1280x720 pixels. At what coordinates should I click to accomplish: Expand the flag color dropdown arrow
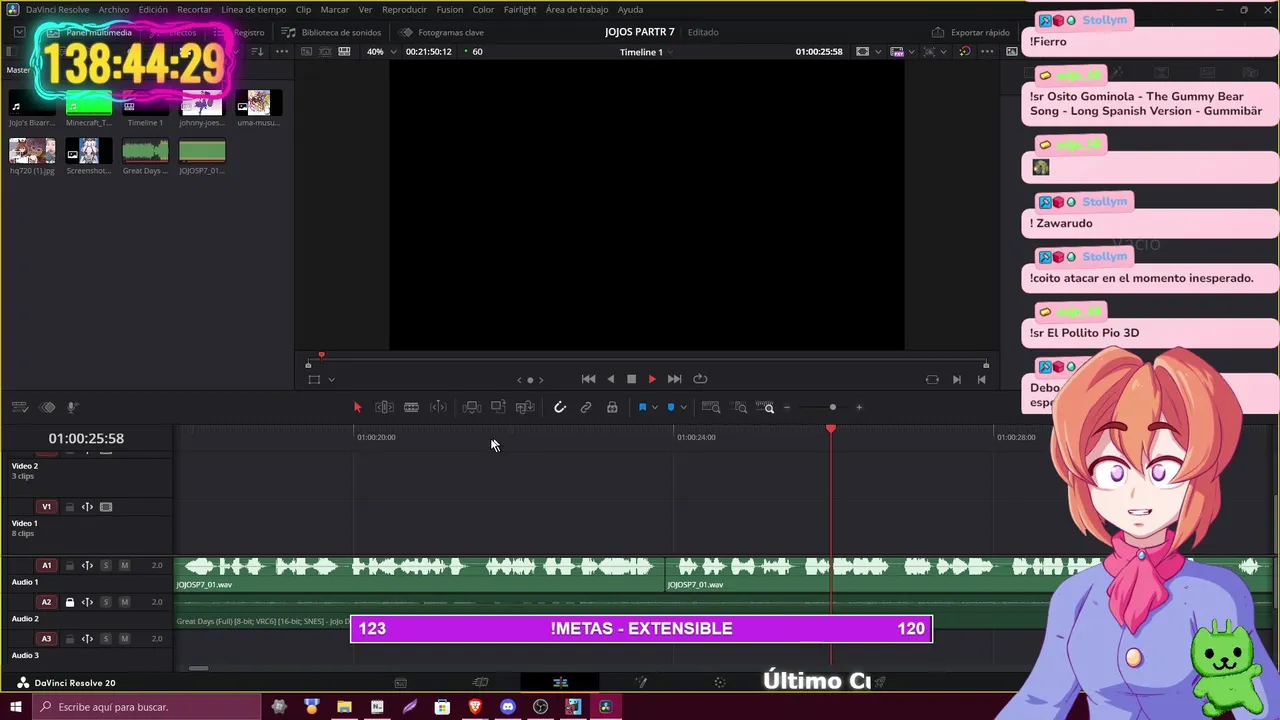click(x=655, y=407)
